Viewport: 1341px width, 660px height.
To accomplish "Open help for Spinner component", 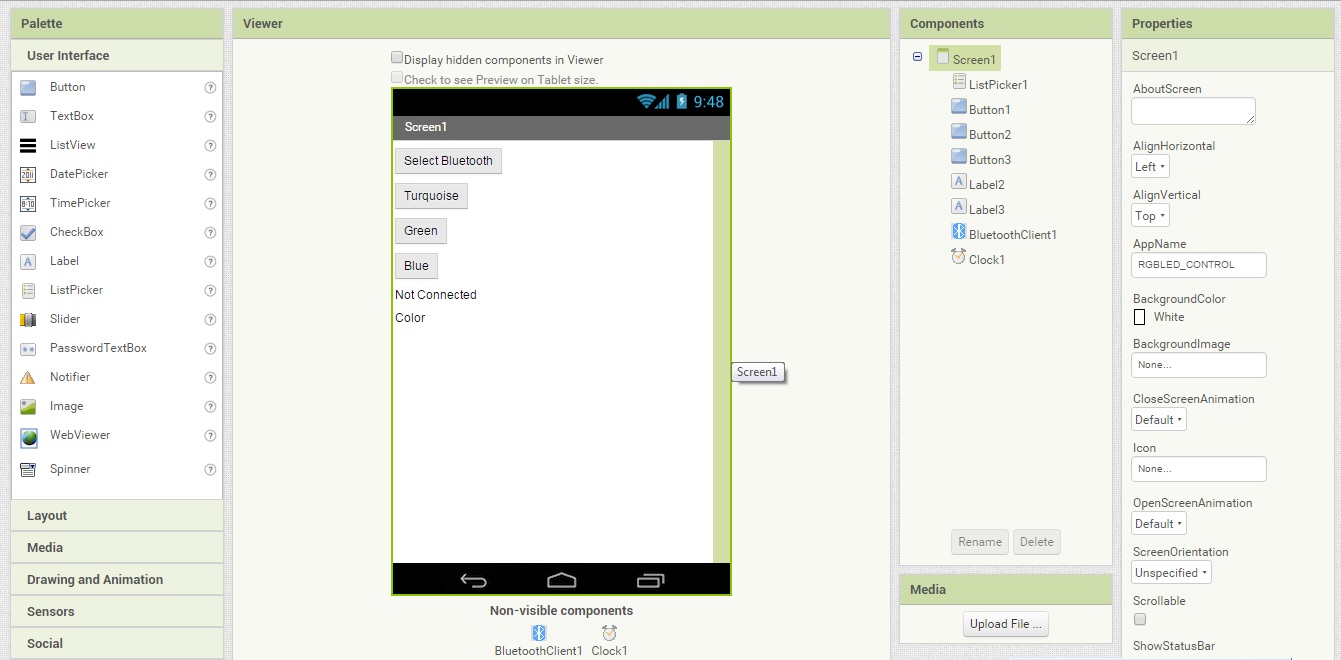I will [210, 470].
